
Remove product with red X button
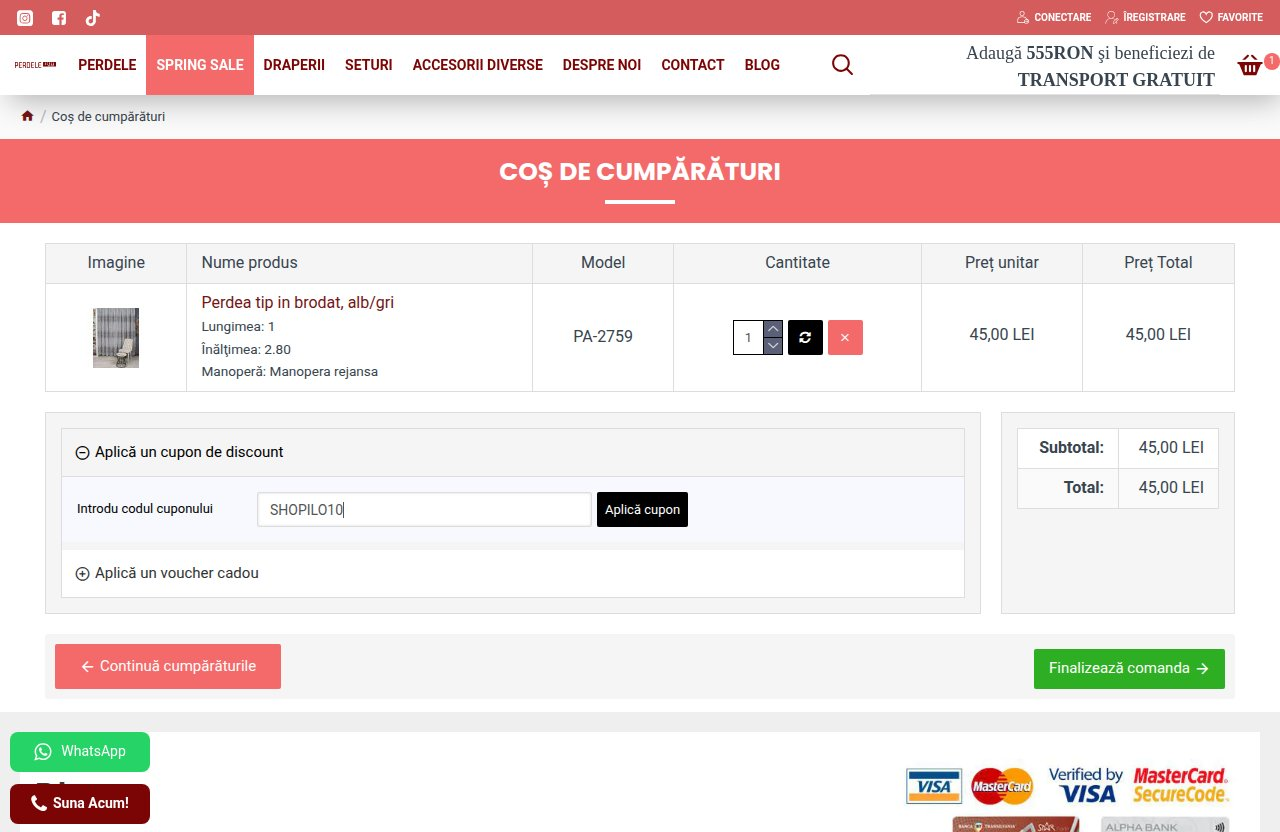coord(845,337)
